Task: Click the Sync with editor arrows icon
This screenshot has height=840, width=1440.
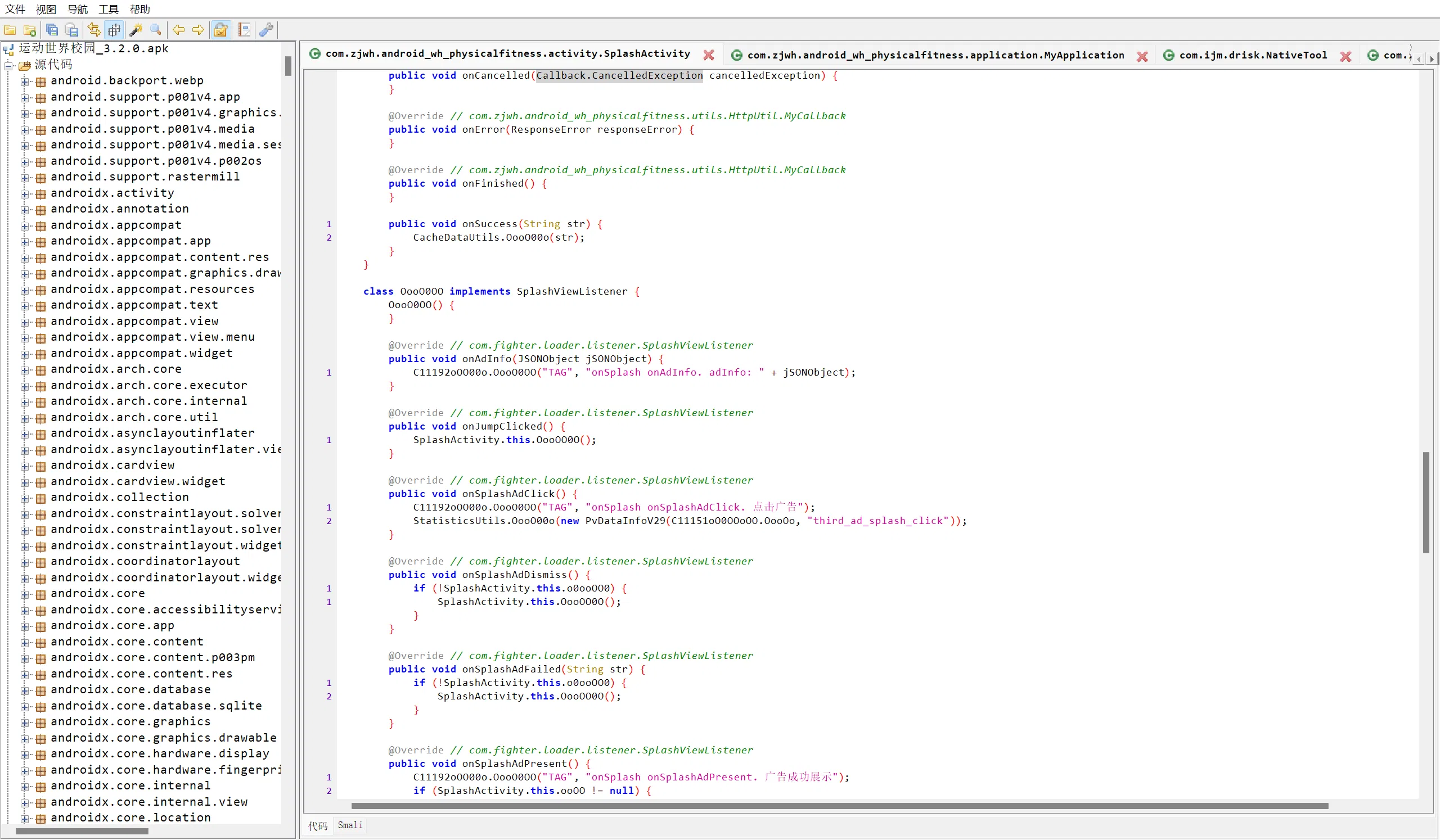Action: click(x=94, y=30)
